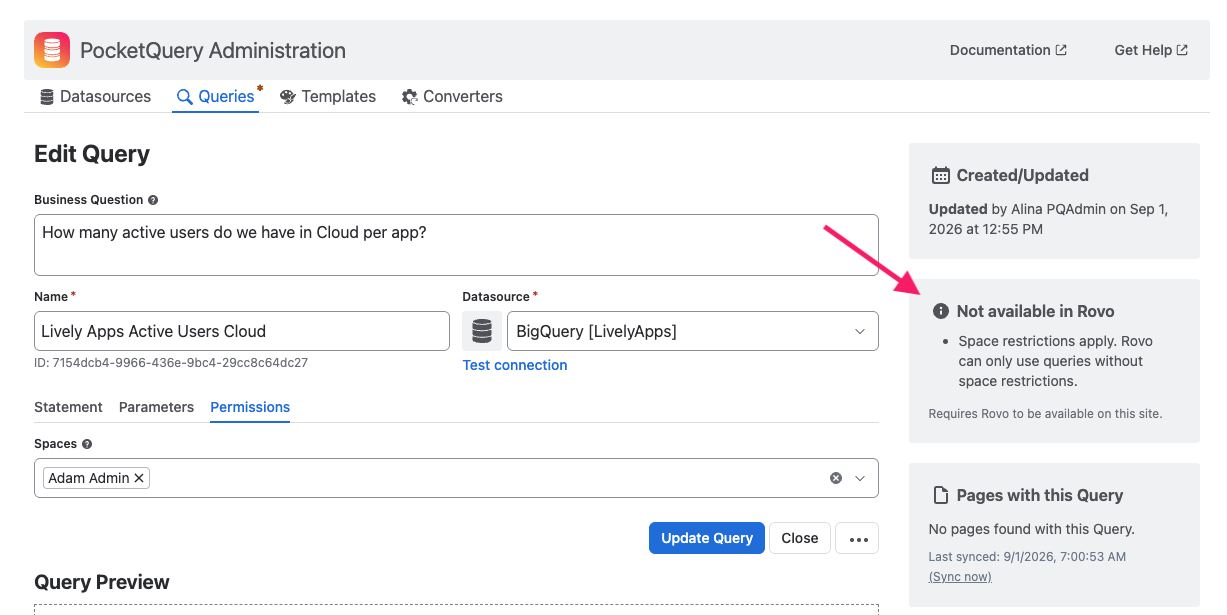Screen dimensions: 1227x615
Task: Click the calendar icon by Created/Updated
Action: (x=940, y=175)
